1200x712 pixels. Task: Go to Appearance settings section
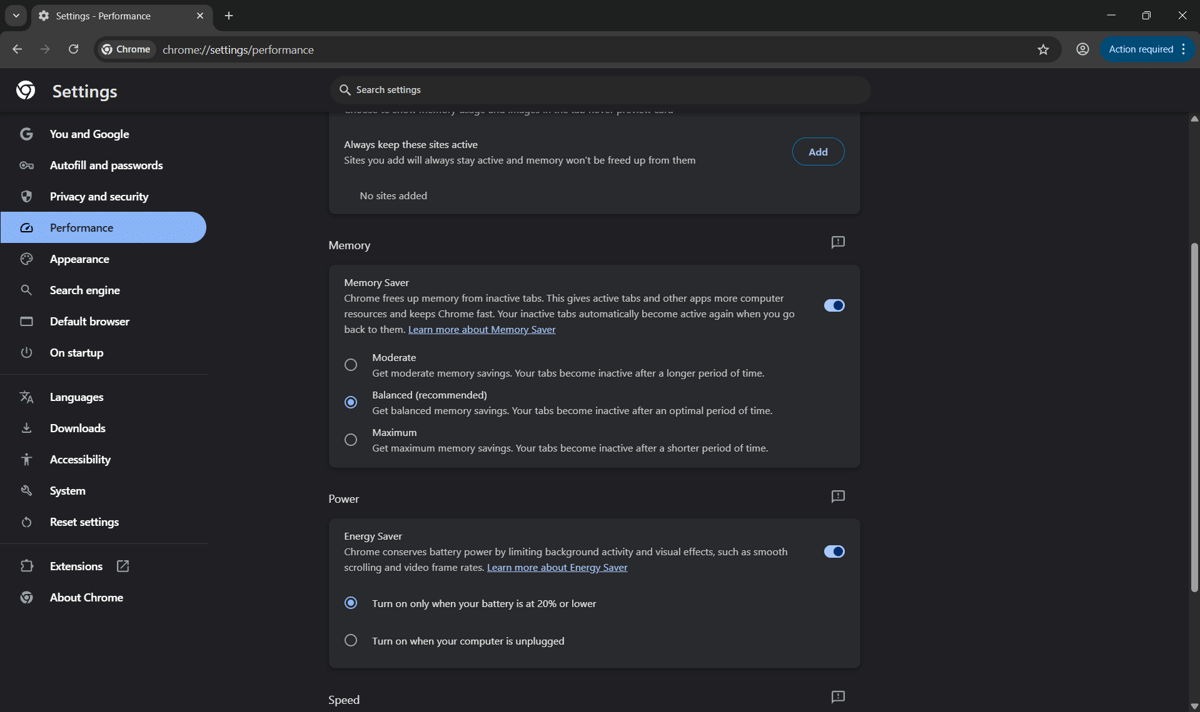coord(79,259)
